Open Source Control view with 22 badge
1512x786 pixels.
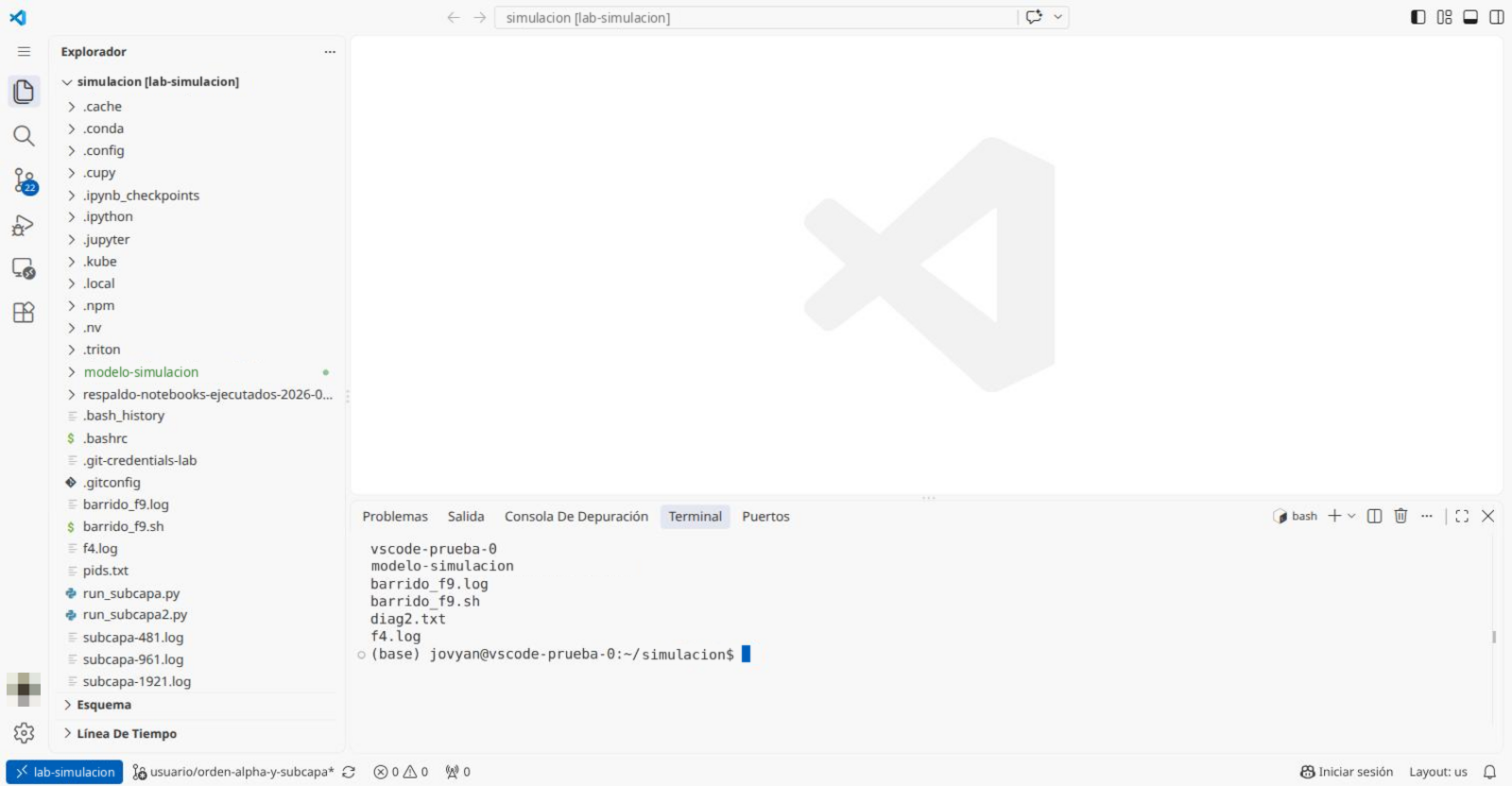click(x=24, y=180)
